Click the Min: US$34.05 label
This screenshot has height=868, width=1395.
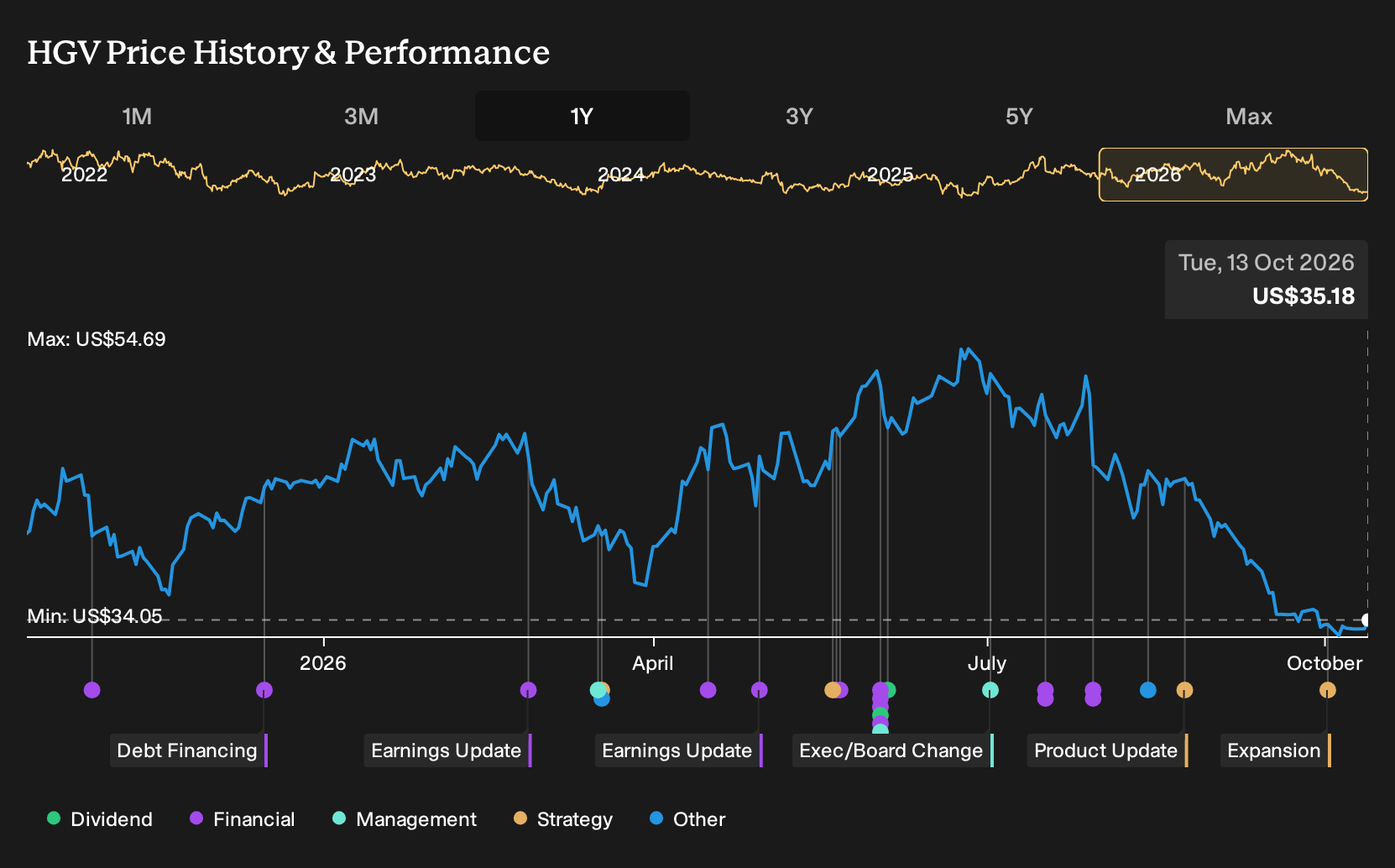tap(95, 616)
